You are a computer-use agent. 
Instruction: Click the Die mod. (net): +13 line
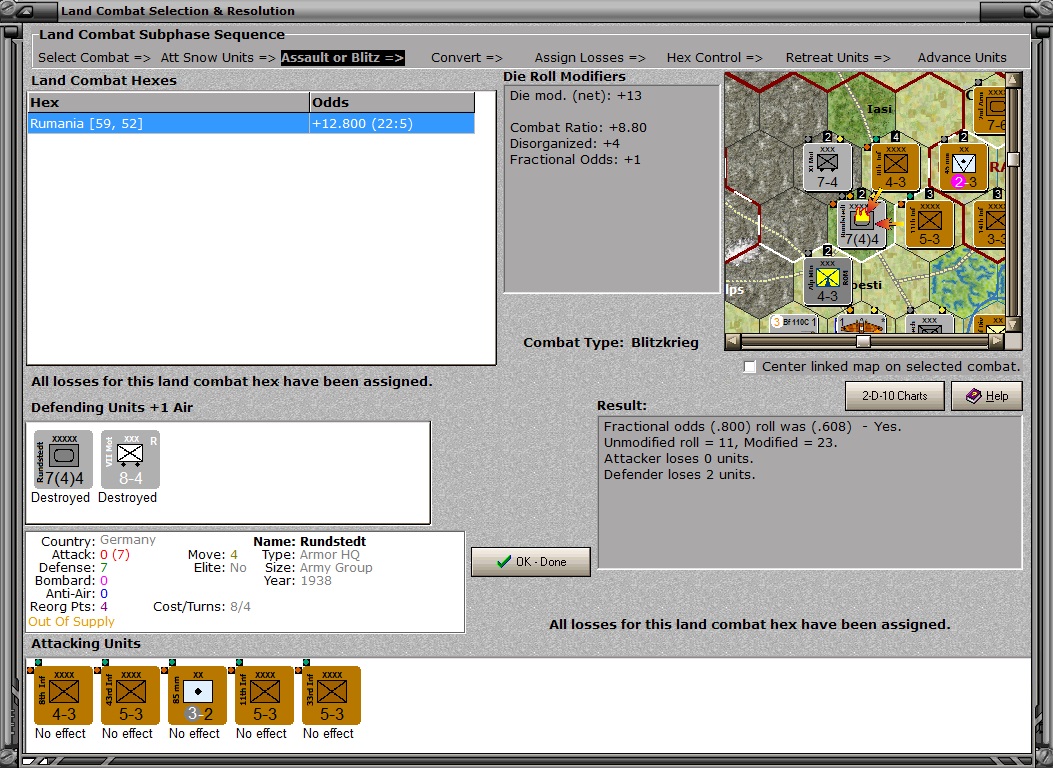pyautogui.click(x=576, y=95)
